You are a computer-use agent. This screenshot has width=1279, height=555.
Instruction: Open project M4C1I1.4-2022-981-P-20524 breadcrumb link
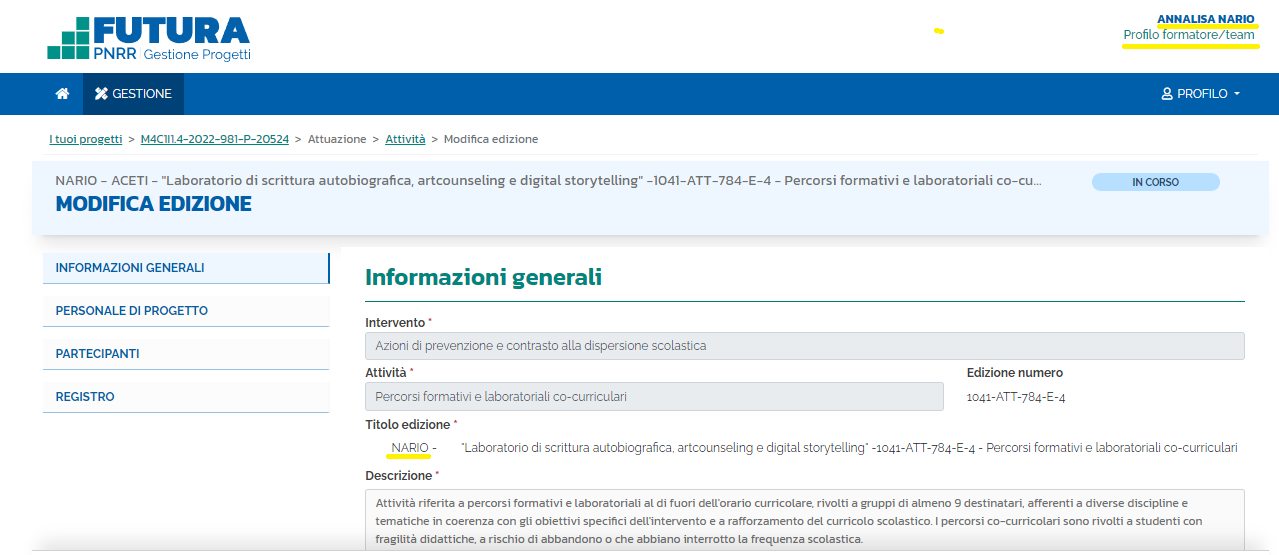point(214,139)
